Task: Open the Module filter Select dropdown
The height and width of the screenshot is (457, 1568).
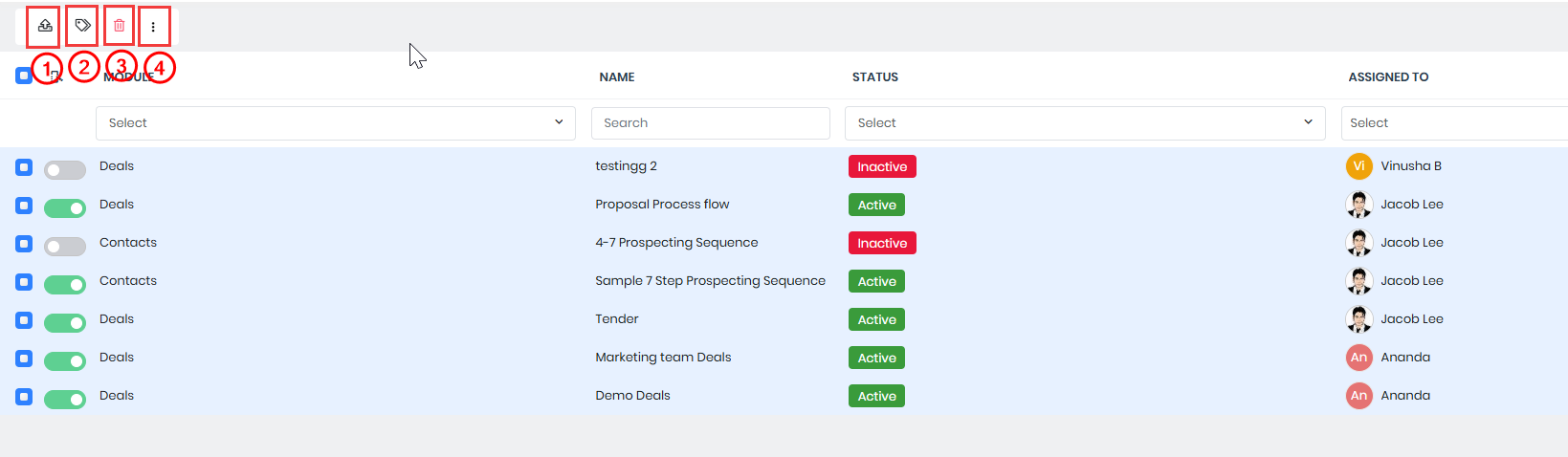Action: [x=335, y=123]
